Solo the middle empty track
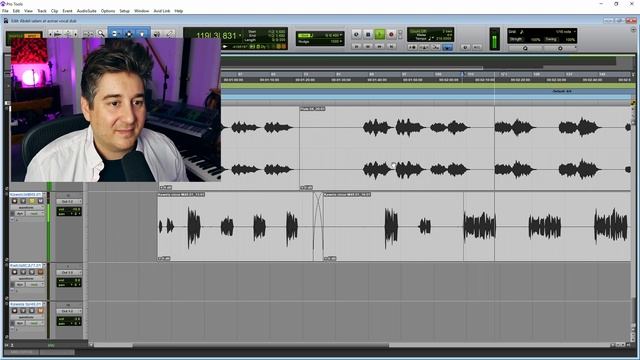The image size is (640, 360). coord(32,272)
